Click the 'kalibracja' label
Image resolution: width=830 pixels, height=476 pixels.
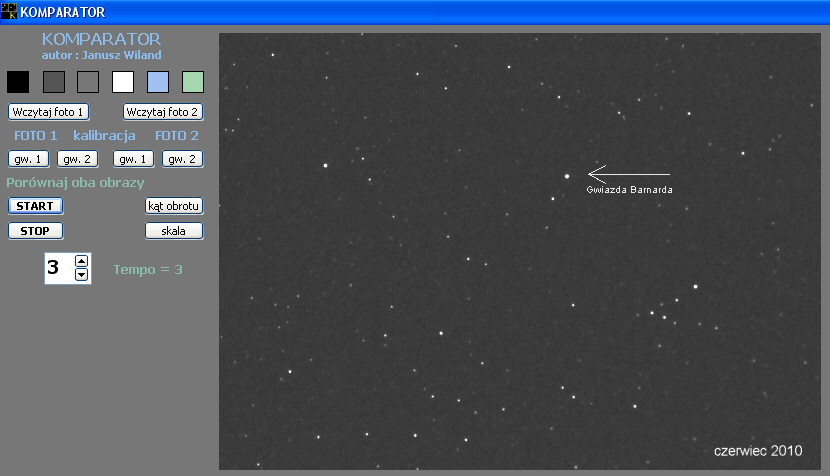pos(104,136)
